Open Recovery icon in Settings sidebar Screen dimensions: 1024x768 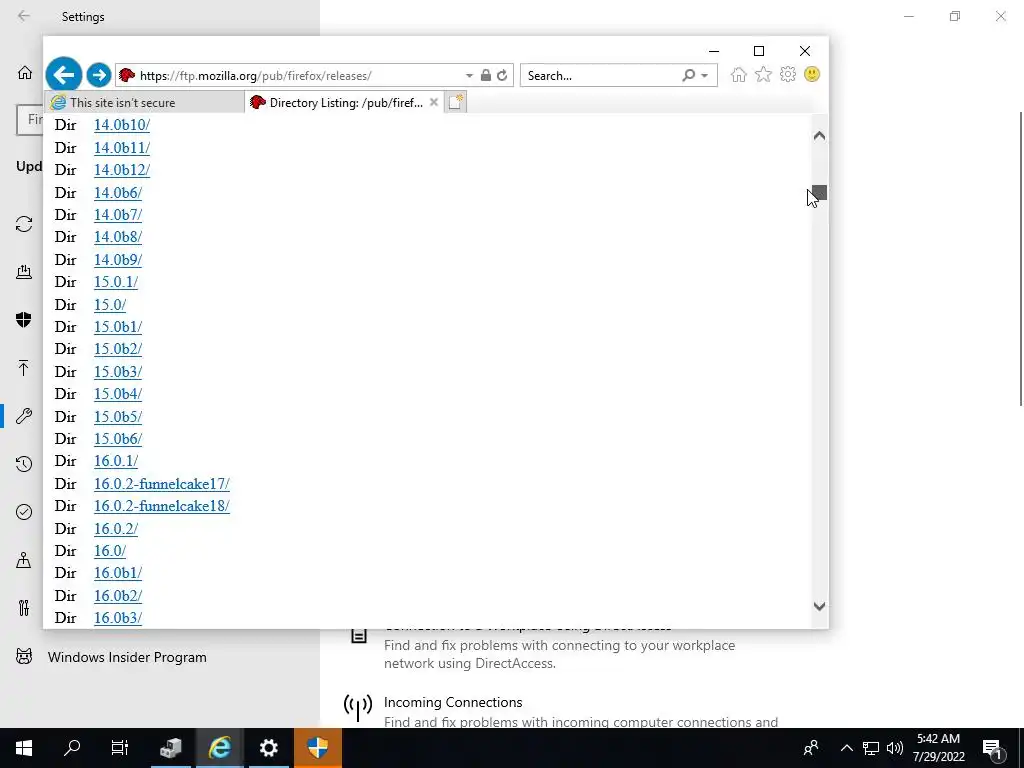tap(24, 464)
